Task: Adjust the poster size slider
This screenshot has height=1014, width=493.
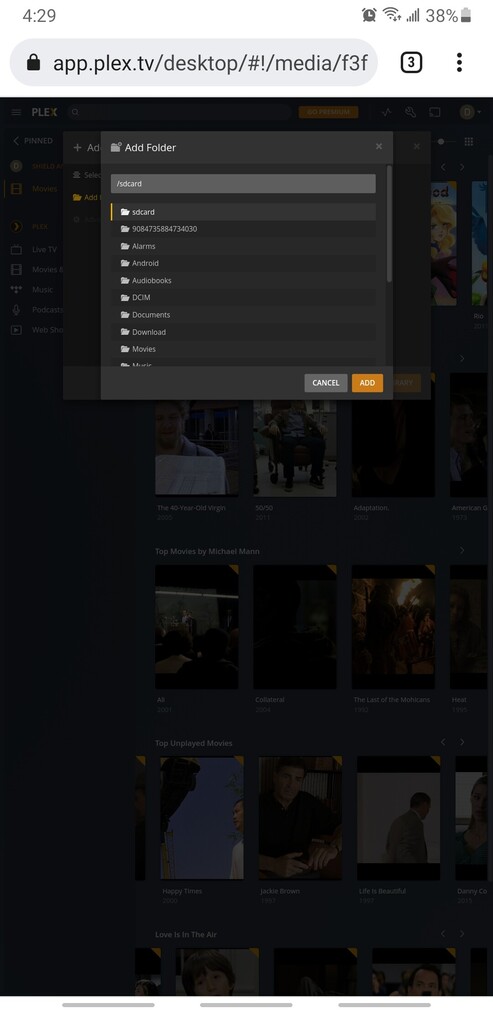Action: tap(442, 141)
